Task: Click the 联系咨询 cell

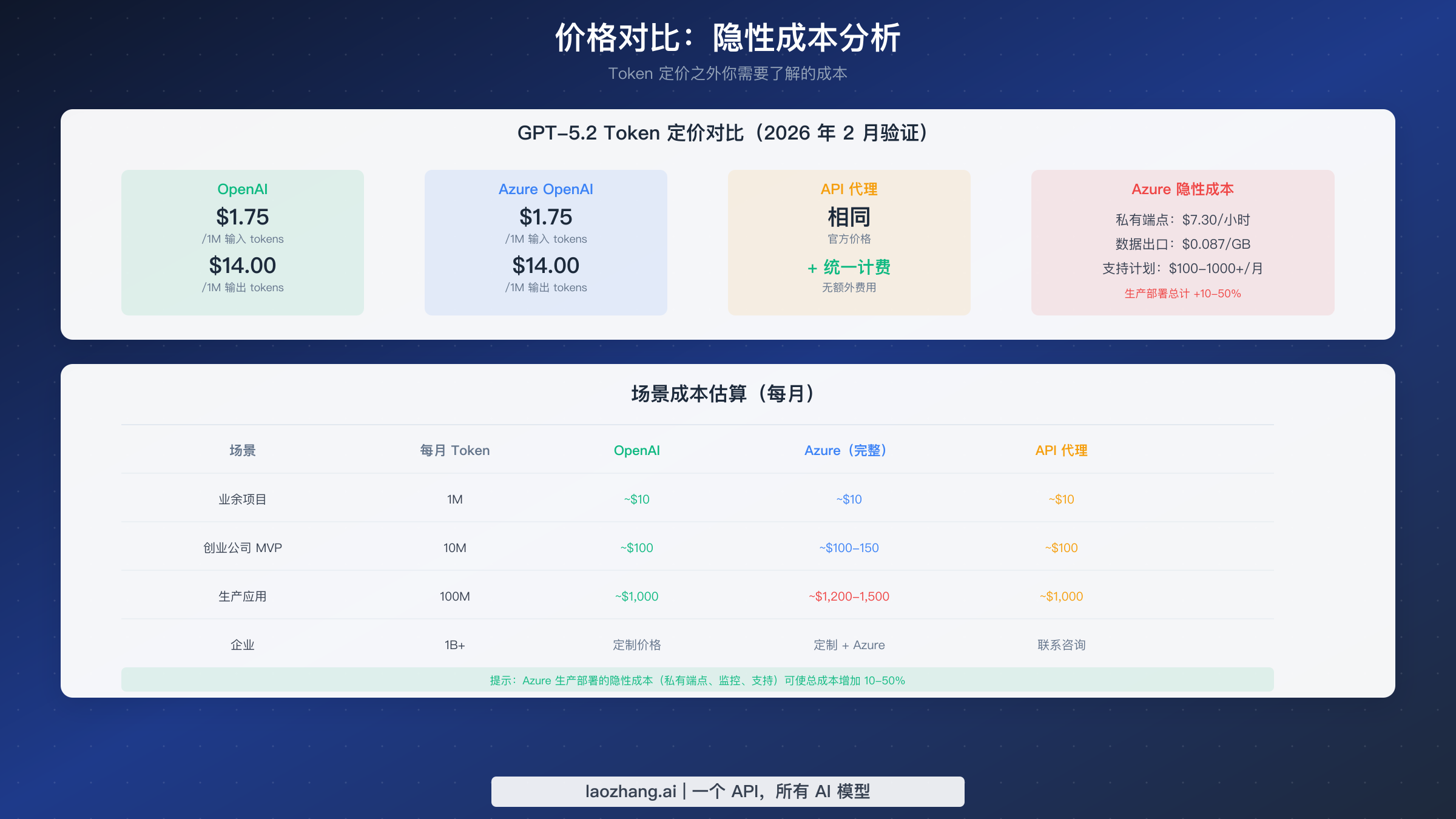Action: (1062, 645)
